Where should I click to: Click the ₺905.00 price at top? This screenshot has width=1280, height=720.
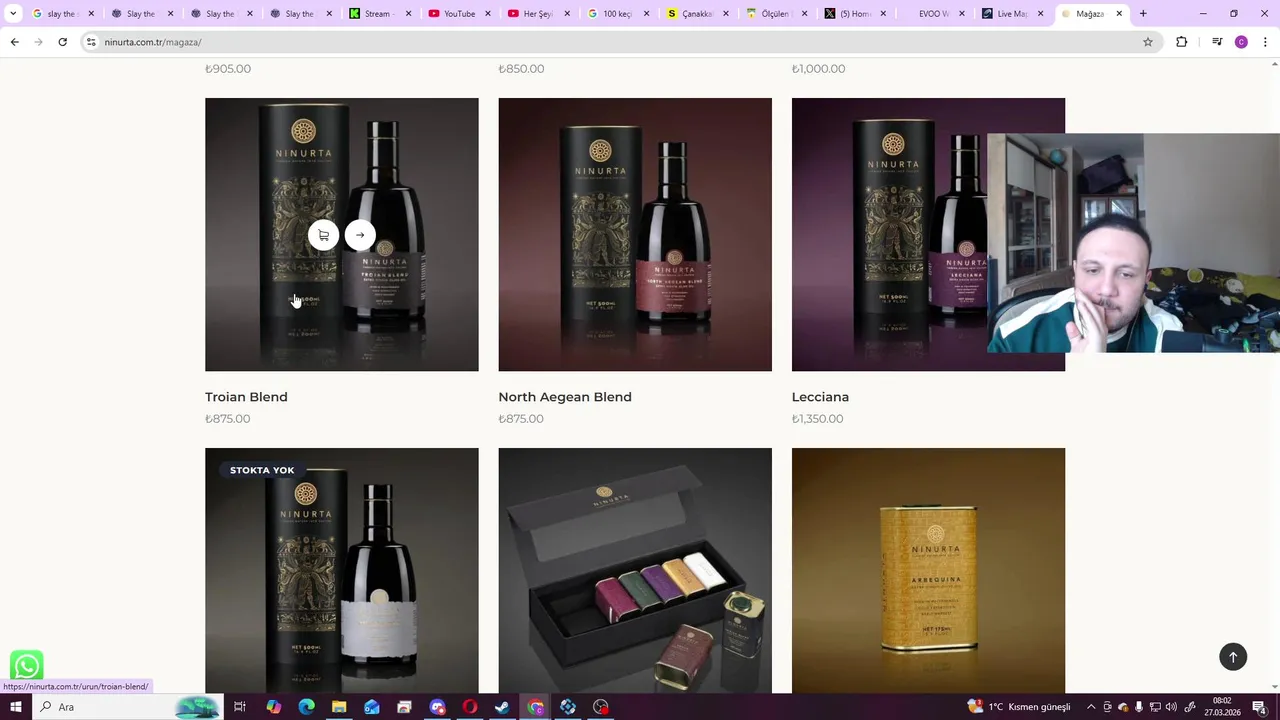click(x=227, y=69)
